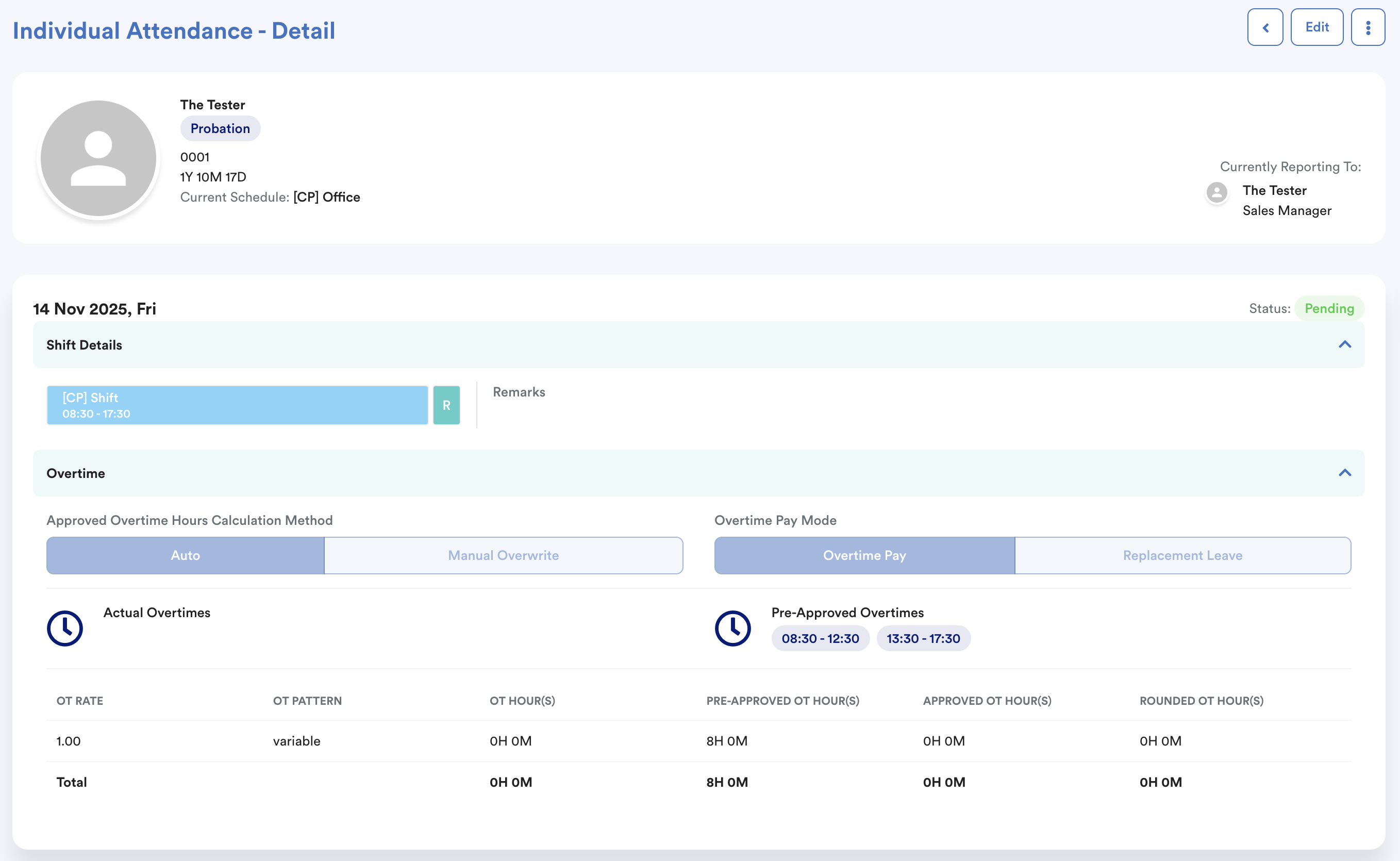Image resolution: width=1400 pixels, height=861 pixels.
Task: Switch to Manual Overwrite calculation
Action: point(503,555)
